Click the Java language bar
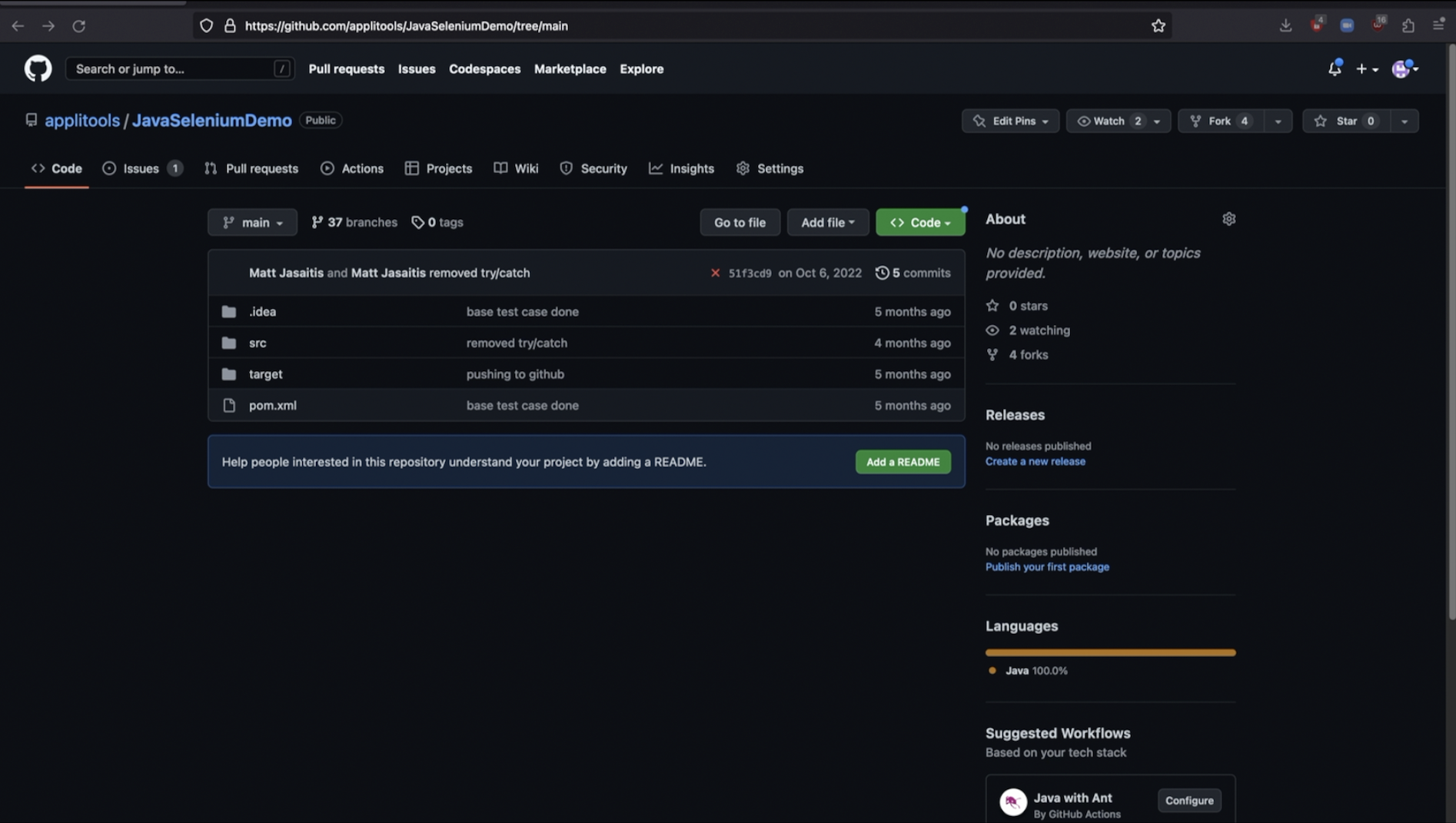The width and height of the screenshot is (1456, 823). point(1110,652)
